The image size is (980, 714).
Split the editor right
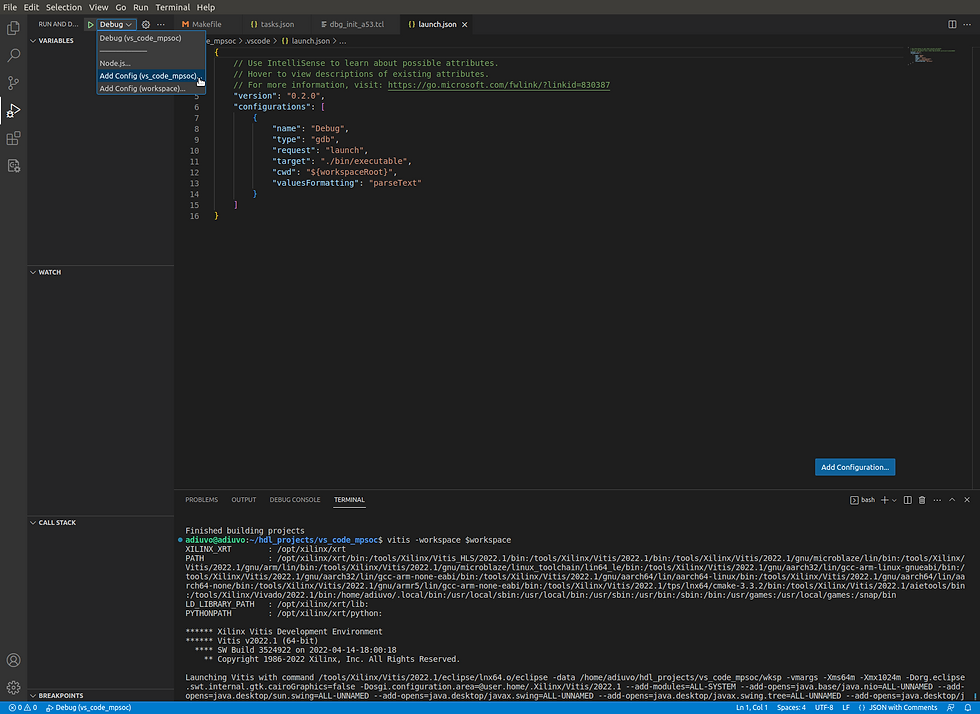pyautogui.click(x=952, y=24)
